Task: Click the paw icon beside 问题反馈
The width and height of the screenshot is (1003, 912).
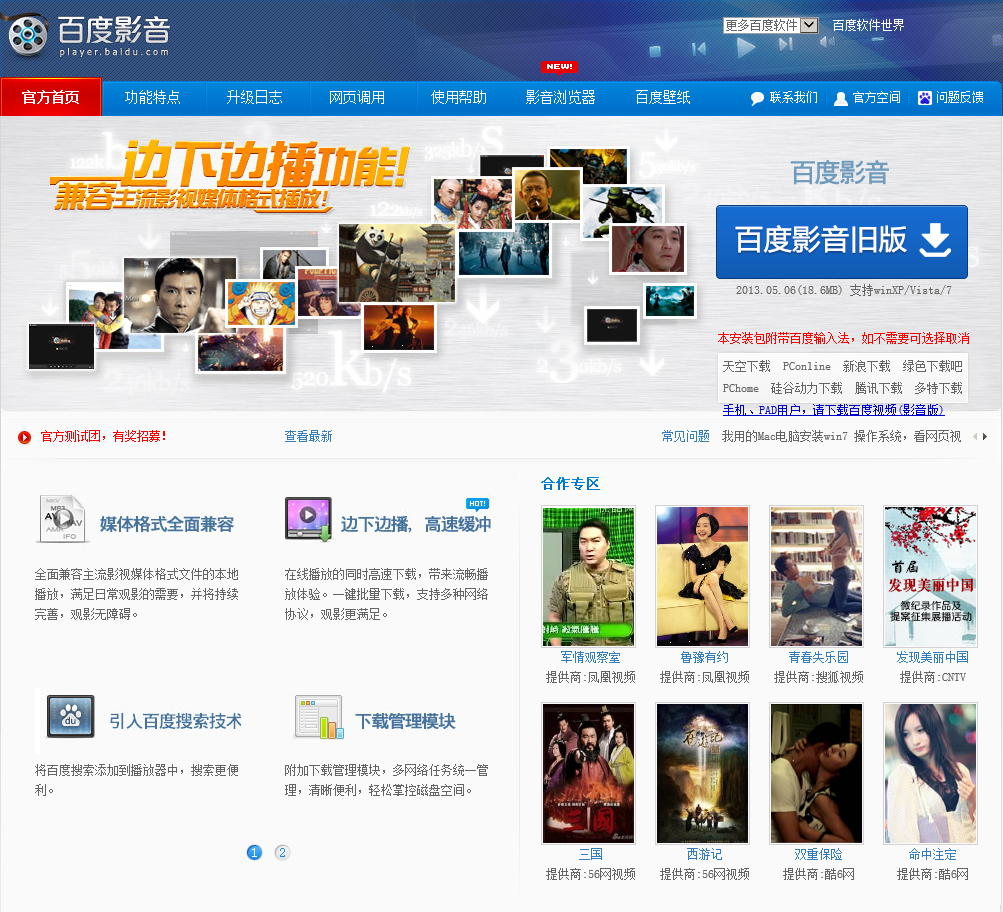Action: pos(925,98)
